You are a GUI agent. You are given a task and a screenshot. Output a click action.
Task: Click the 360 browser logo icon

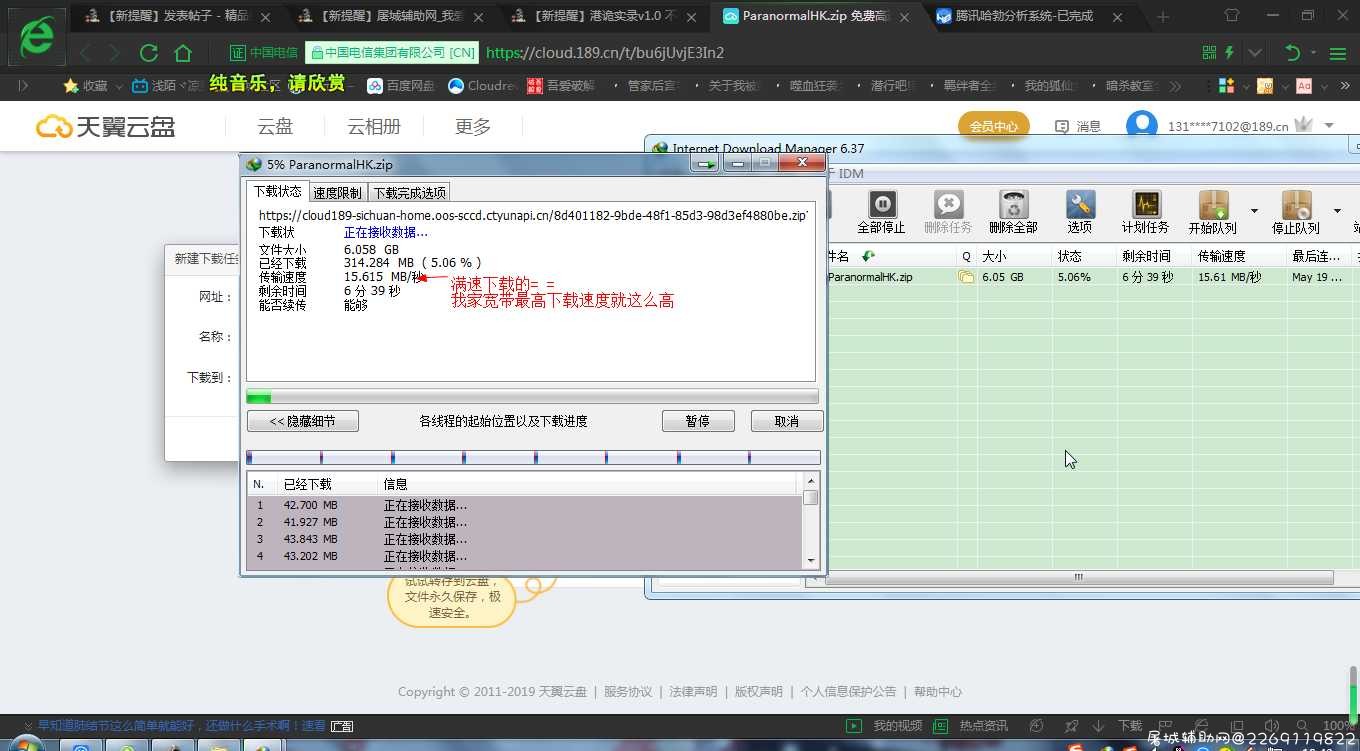36,36
